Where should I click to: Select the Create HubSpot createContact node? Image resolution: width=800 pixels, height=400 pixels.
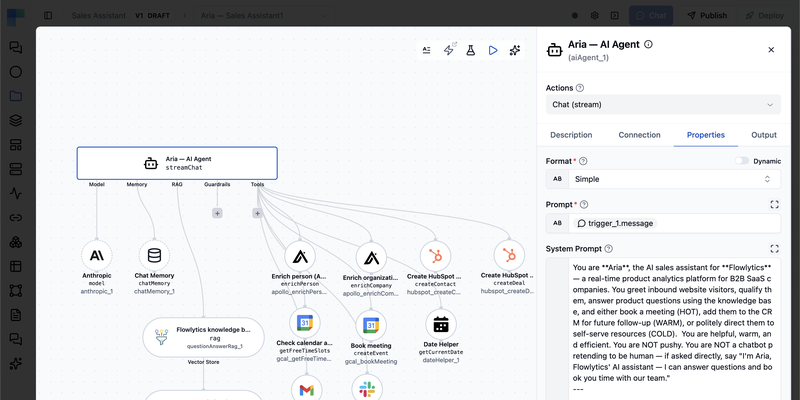tap(435, 256)
